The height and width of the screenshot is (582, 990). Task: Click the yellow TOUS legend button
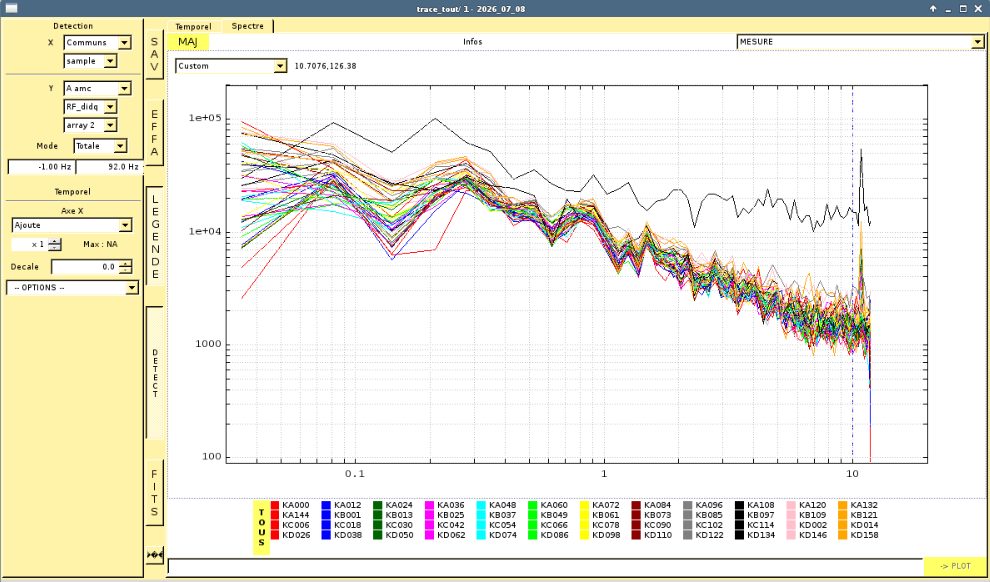[261, 528]
